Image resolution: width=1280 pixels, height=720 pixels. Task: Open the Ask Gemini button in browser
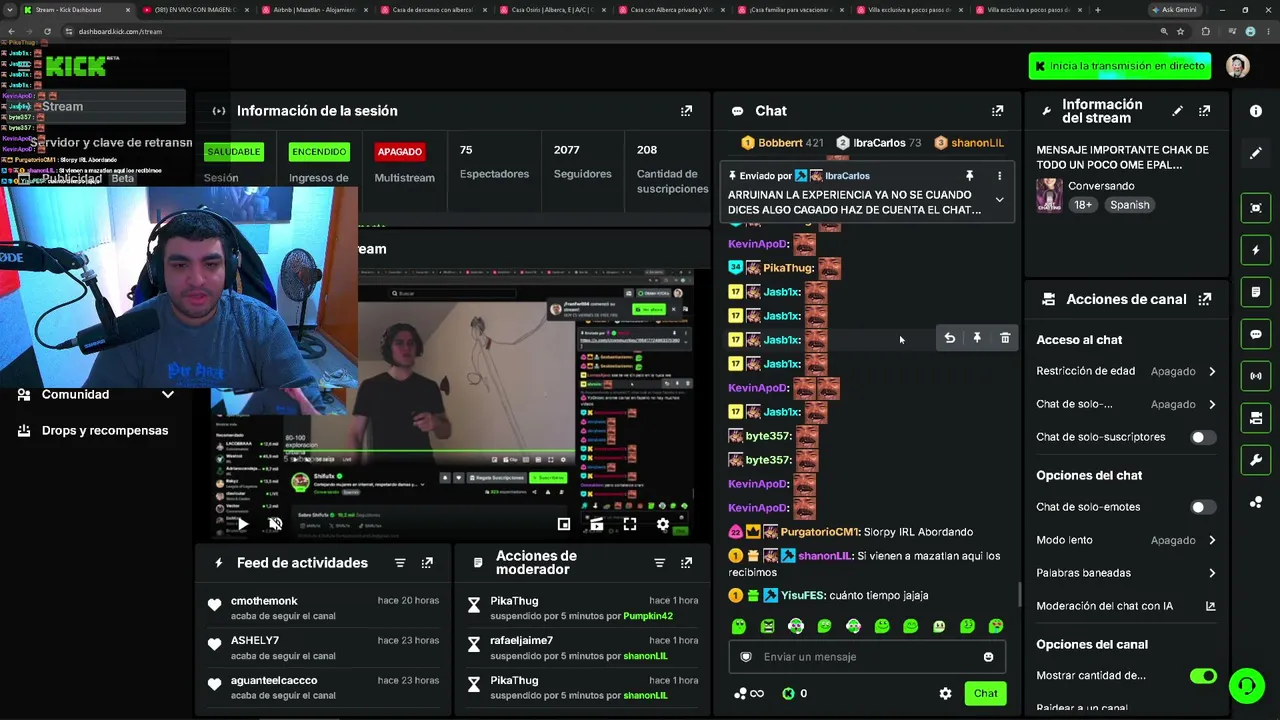[1174, 10]
